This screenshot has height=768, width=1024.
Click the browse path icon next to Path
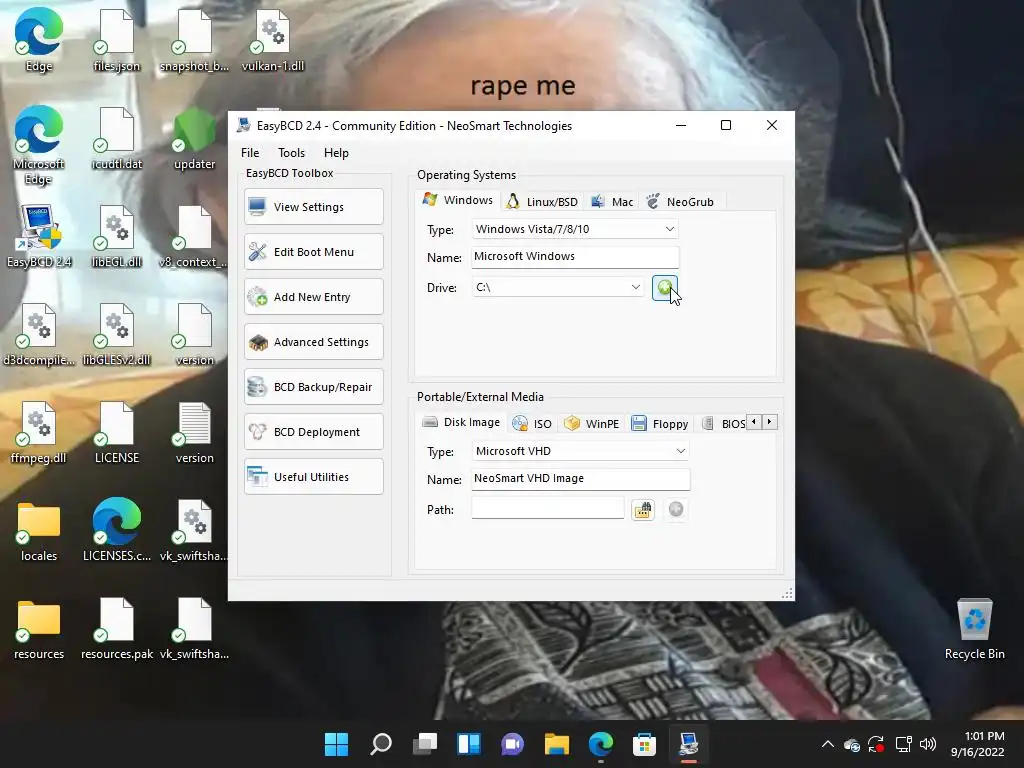(643, 509)
